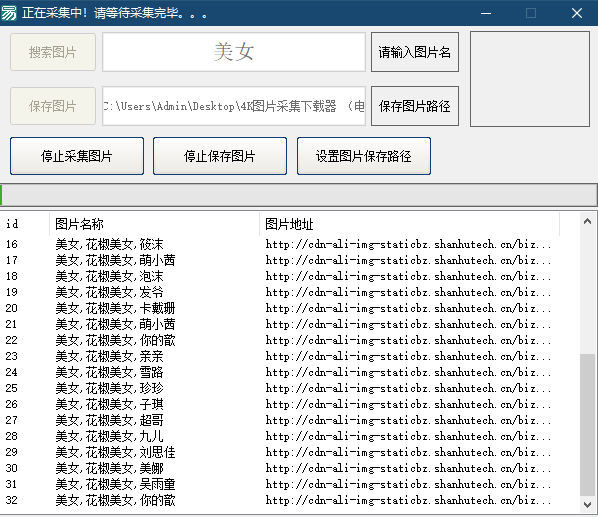Click the 搜索图片 button

click(53, 52)
